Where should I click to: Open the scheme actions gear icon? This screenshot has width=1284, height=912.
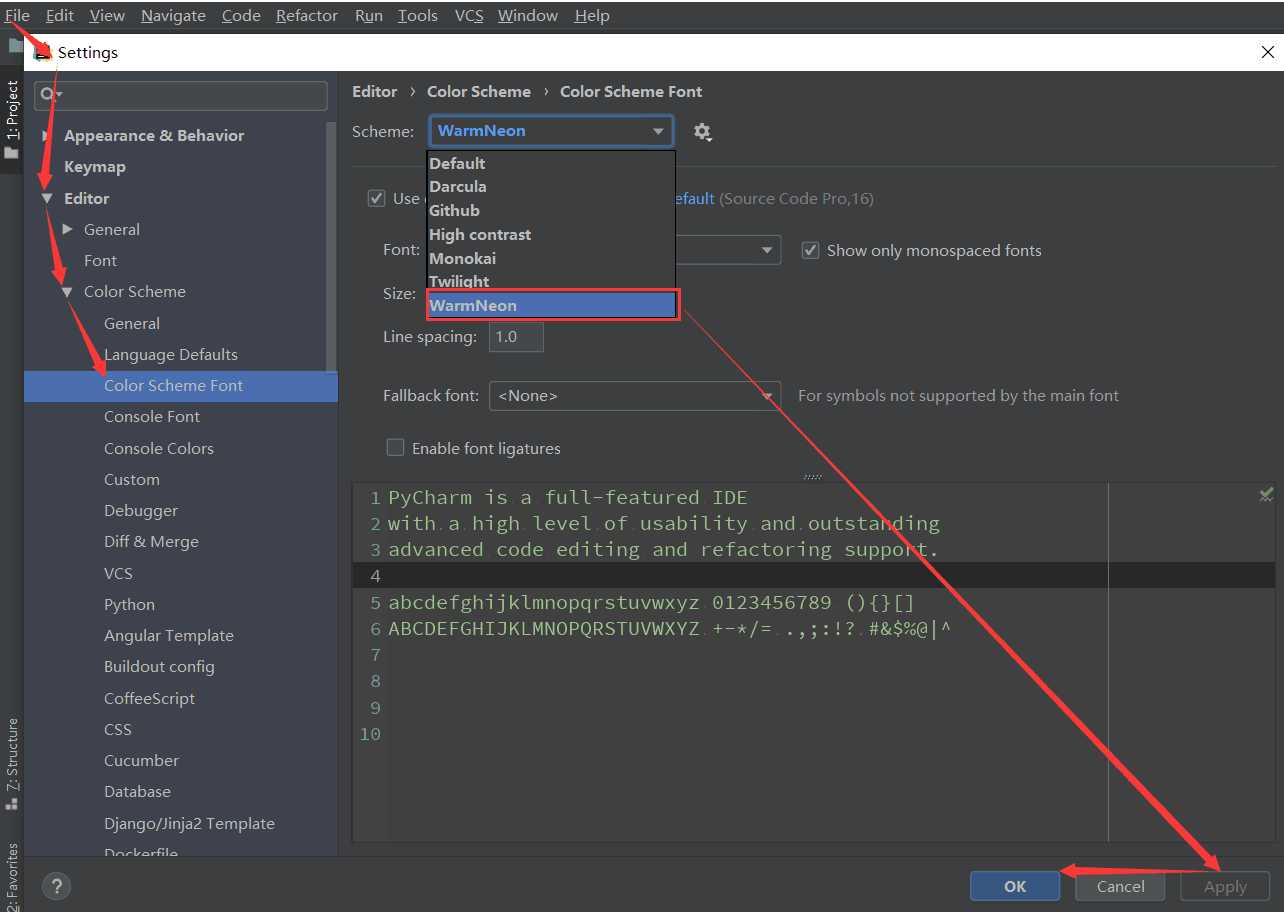click(x=702, y=132)
